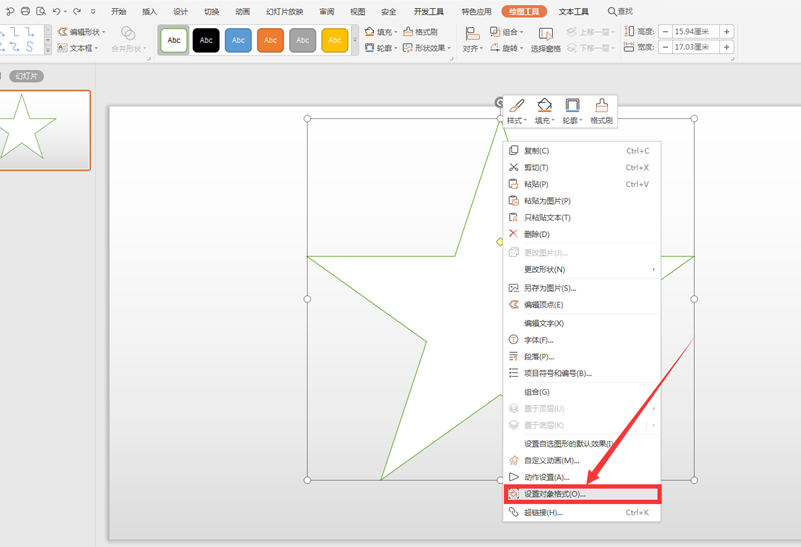This screenshot has height=547, width=801.
Task: Switch to the 设计 ribbon tab
Action: click(x=180, y=11)
